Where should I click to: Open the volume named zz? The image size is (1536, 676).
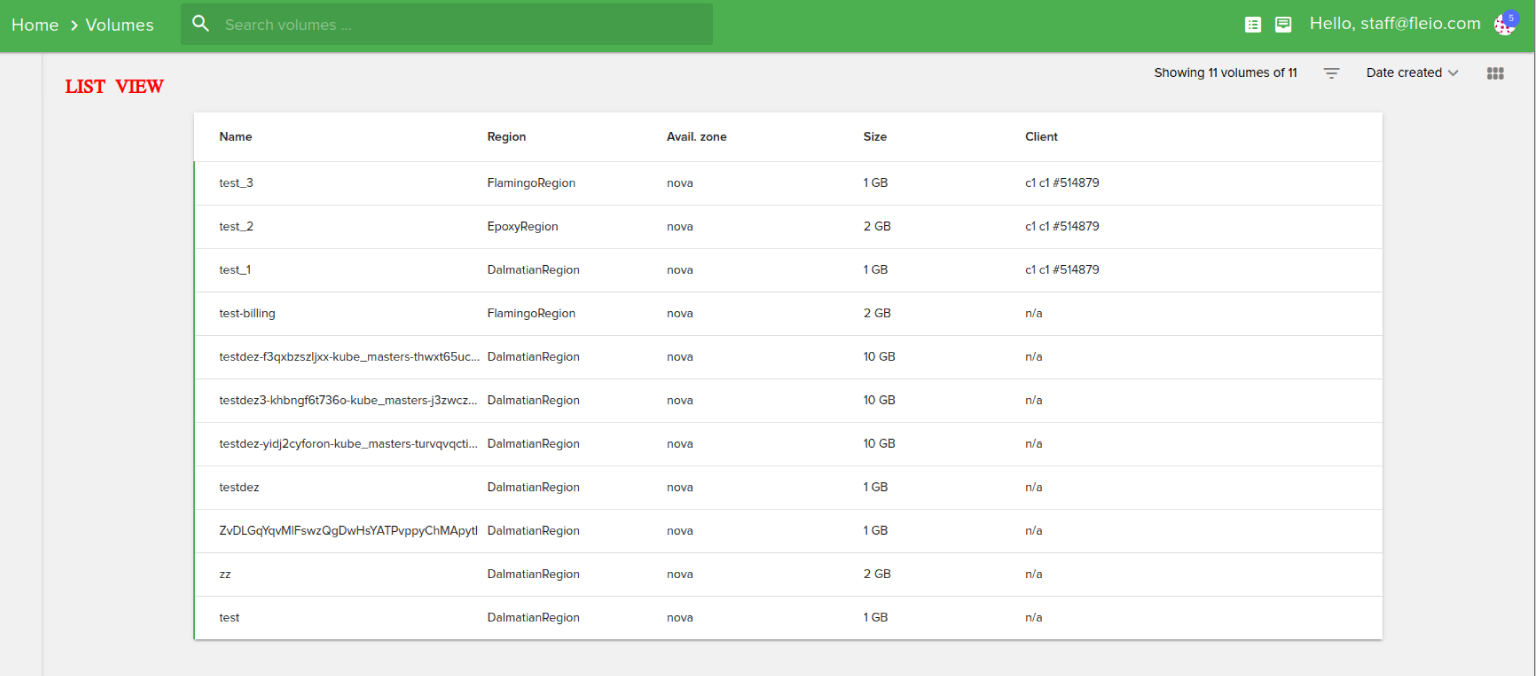click(x=225, y=574)
